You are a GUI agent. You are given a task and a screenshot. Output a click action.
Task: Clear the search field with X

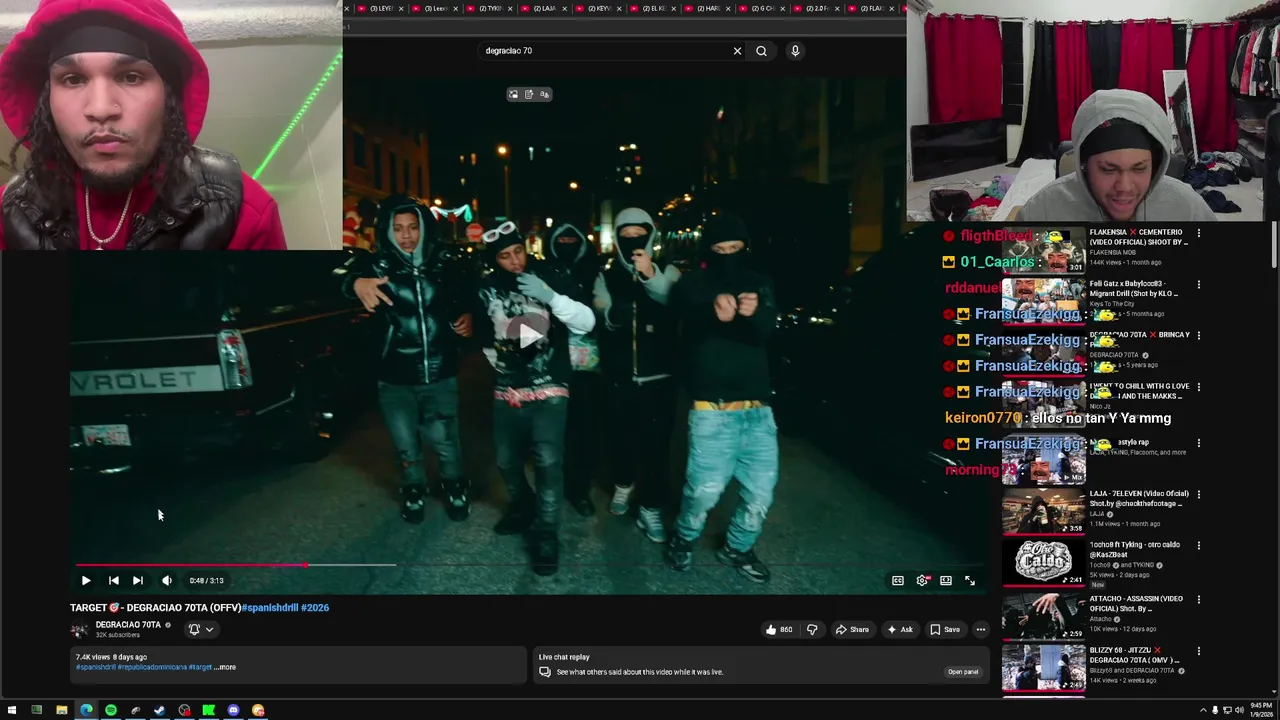click(x=738, y=51)
